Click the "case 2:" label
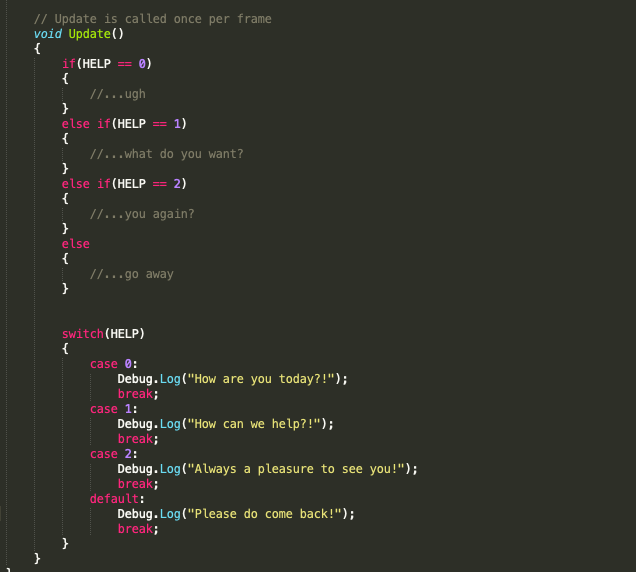 [x=114, y=454]
